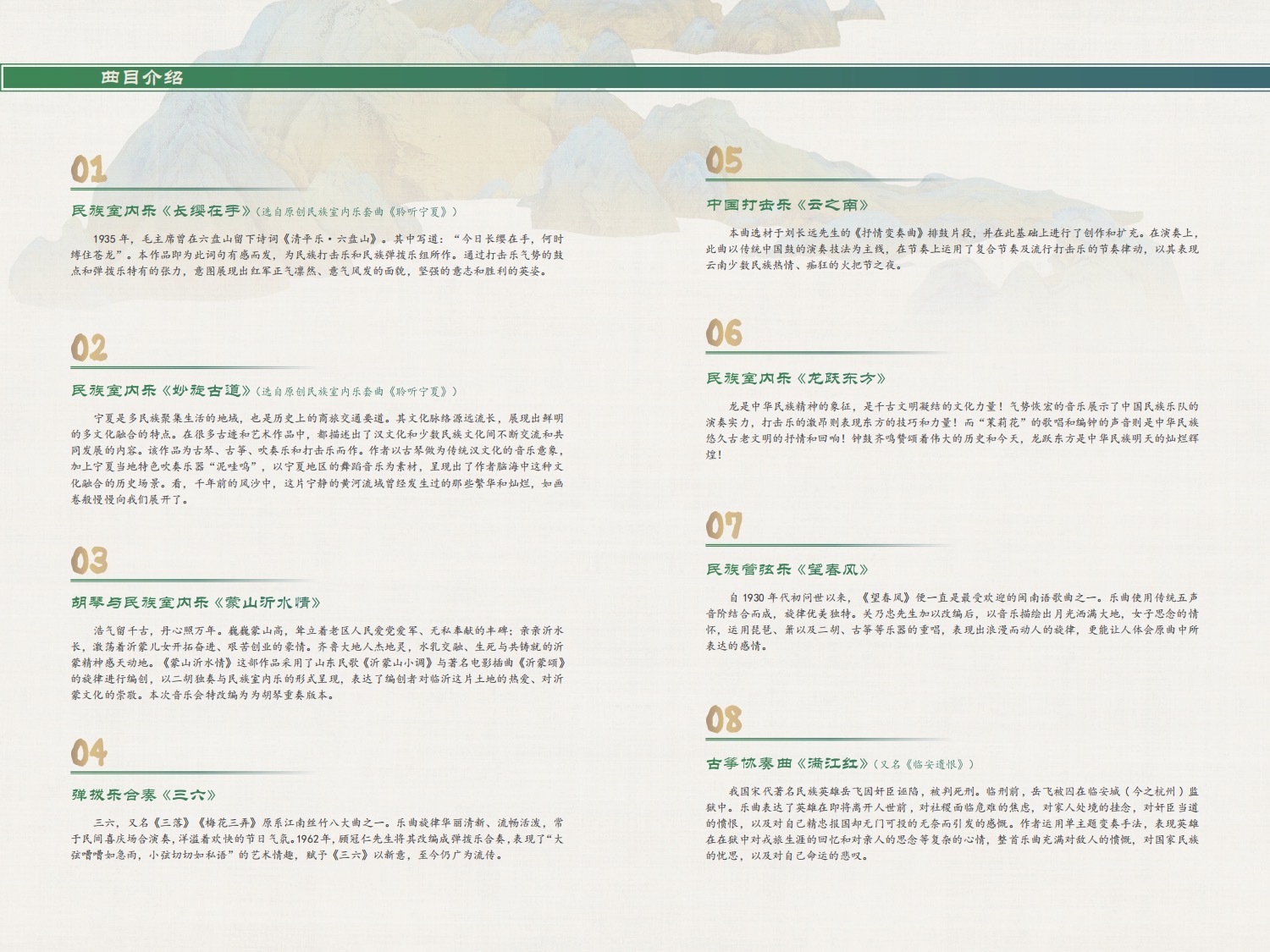Click the number 07 section marker
The image size is (1270, 952).
[724, 526]
